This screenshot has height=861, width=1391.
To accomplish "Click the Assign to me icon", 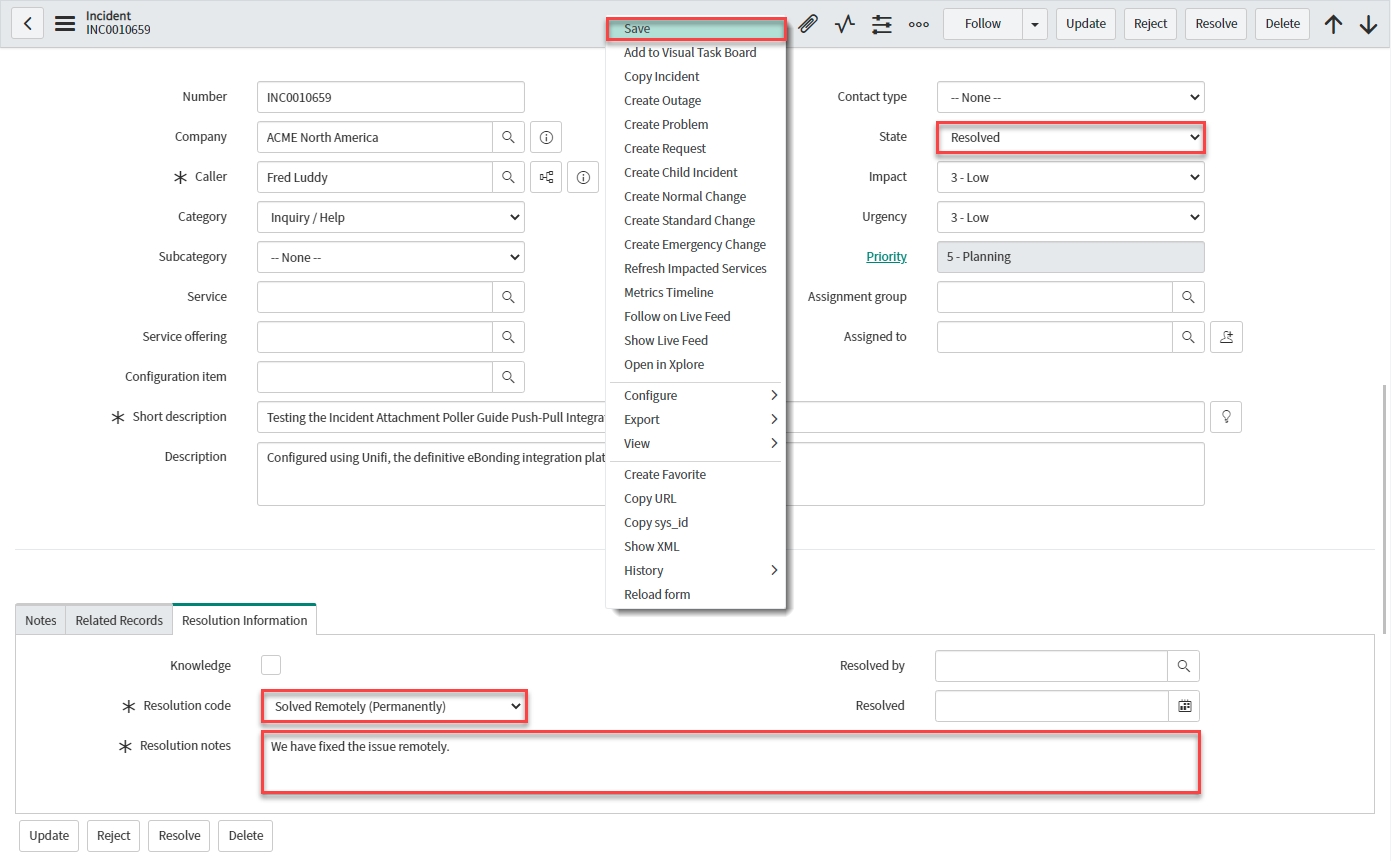I will 1226,337.
